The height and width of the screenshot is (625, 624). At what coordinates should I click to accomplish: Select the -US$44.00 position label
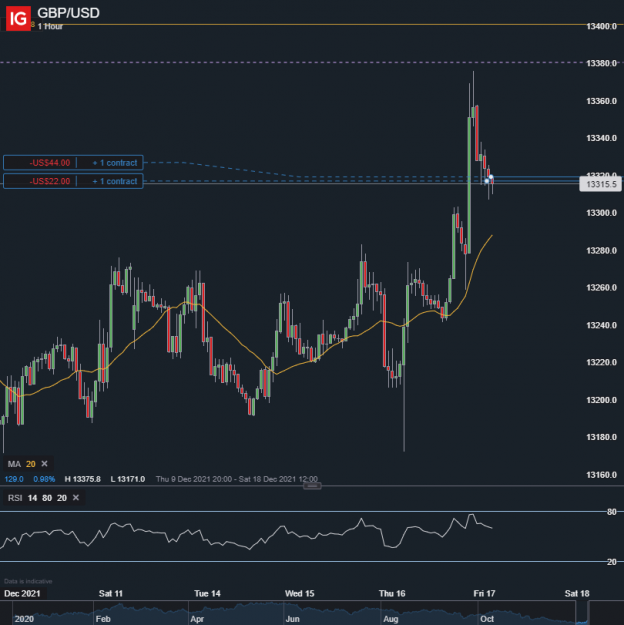(x=49, y=163)
